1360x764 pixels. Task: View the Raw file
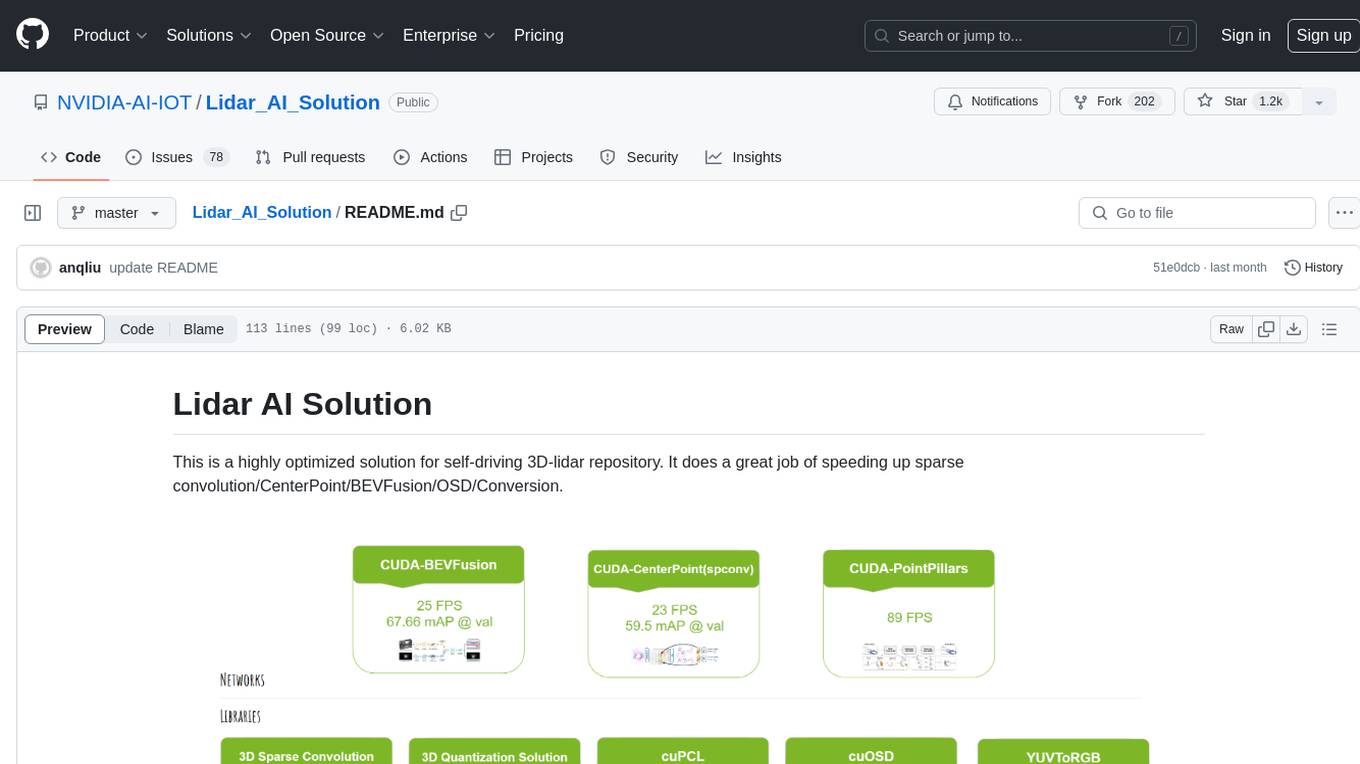[x=1231, y=329]
